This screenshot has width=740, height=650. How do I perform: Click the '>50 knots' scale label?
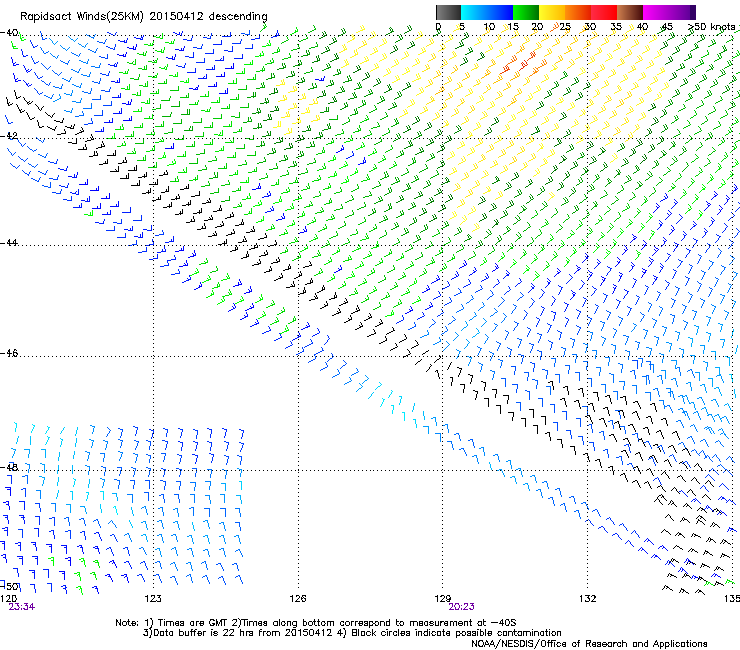[x=711, y=26]
